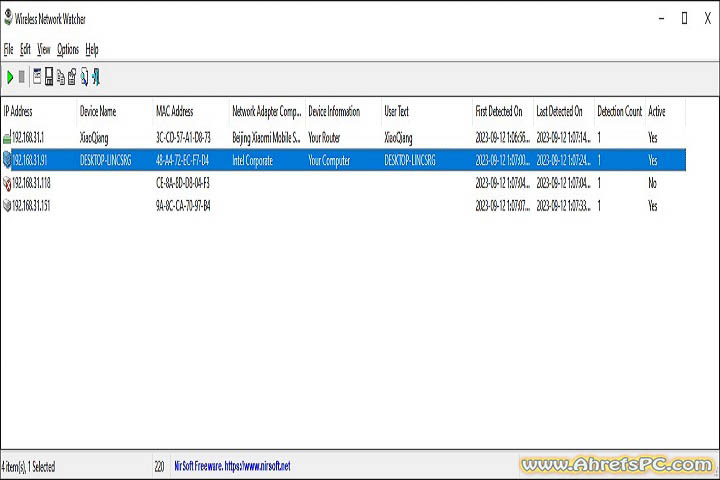Click the XiaoQiang device name cell

tap(94, 137)
